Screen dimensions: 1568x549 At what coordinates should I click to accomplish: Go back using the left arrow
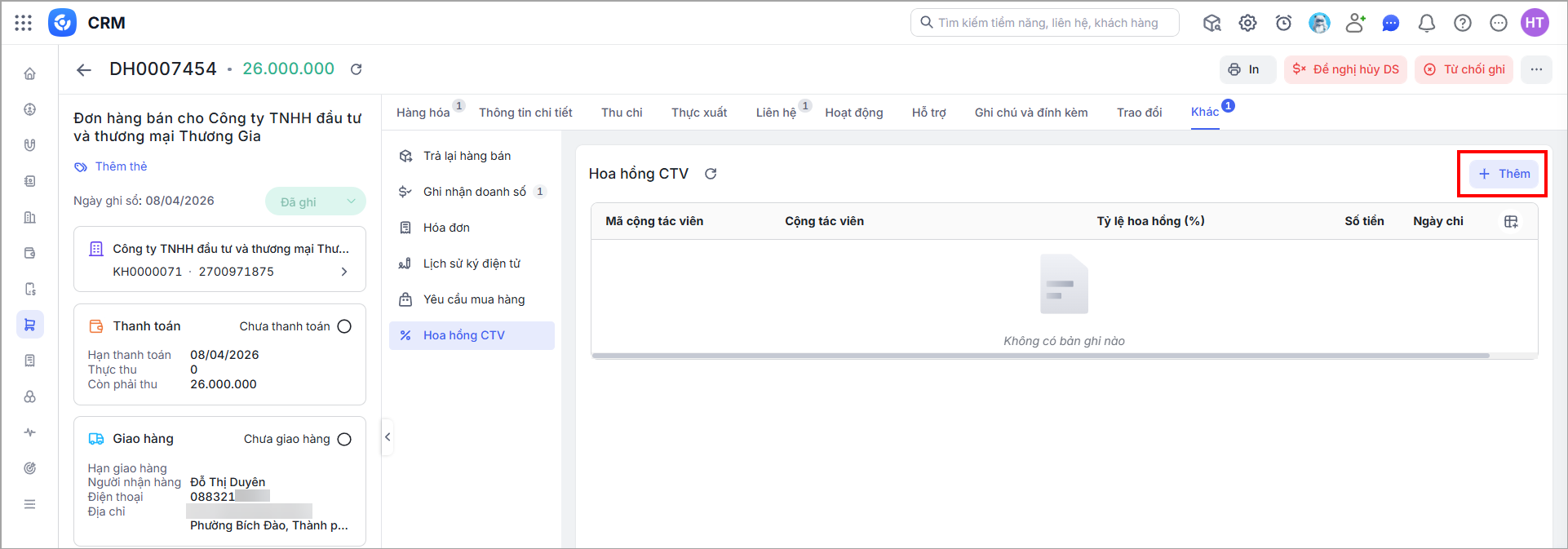tap(84, 69)
